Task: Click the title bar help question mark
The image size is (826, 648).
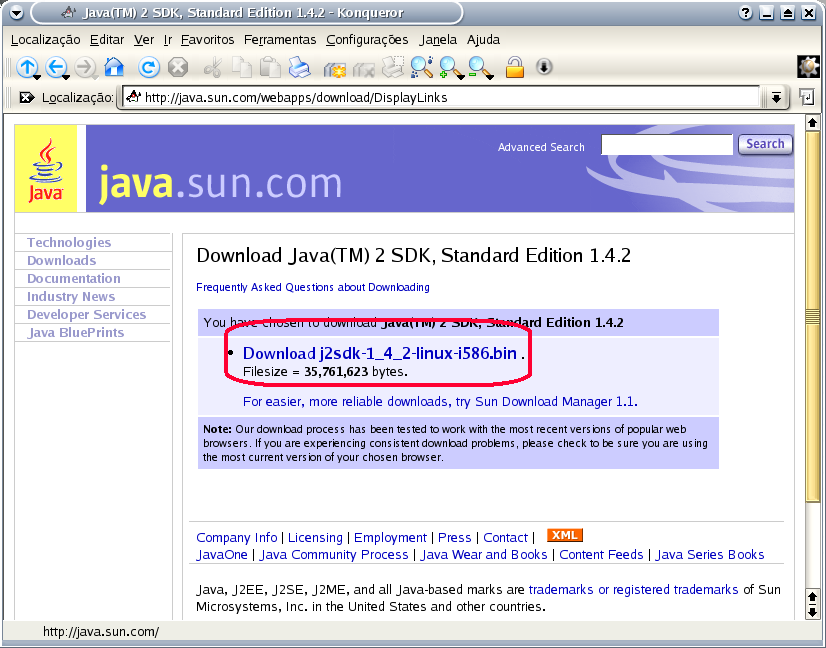Action: click(x=745, y=13)
